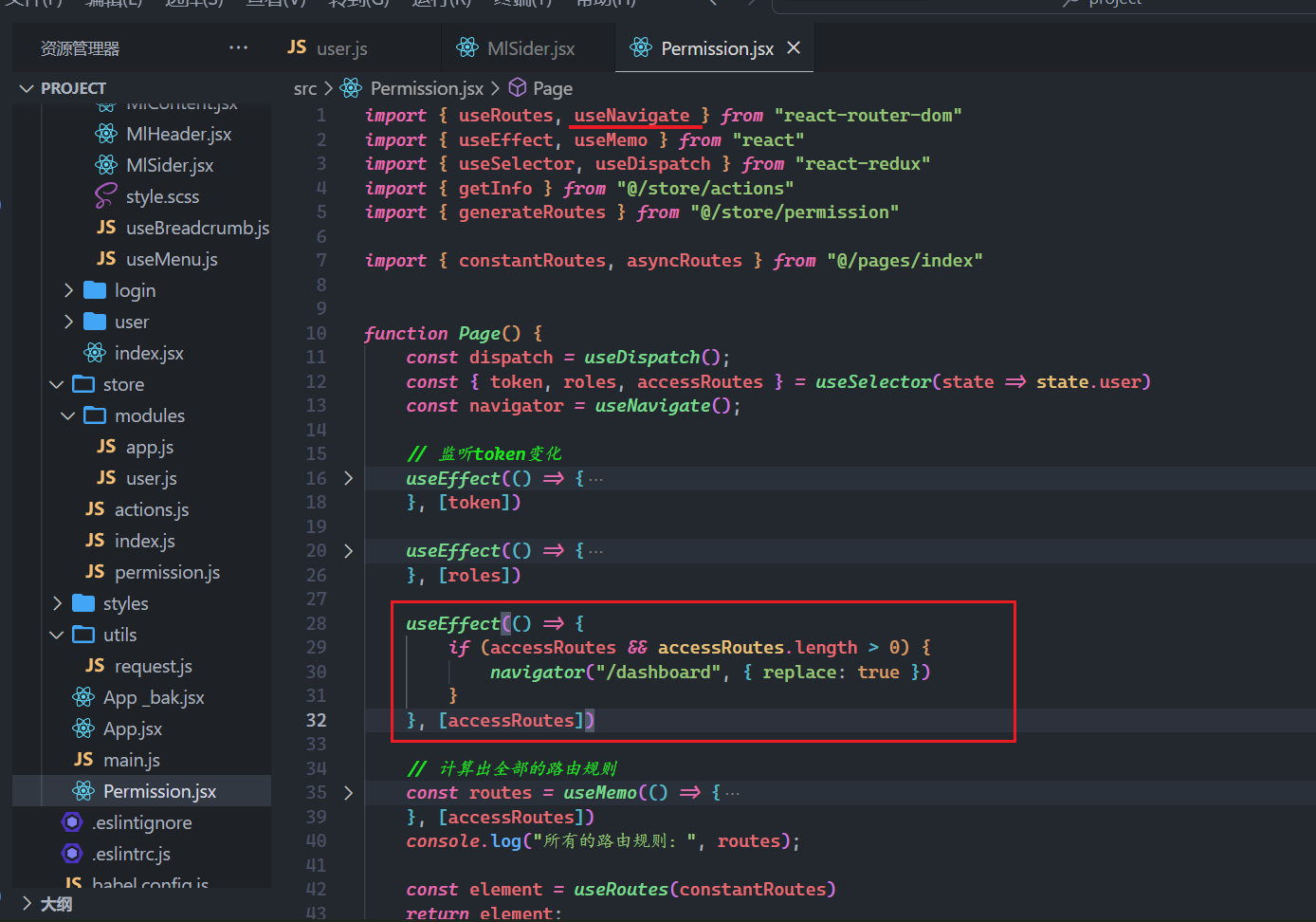This screenshot has height=922, width=1316.
Task: Place cursor on generateRoutes in line 5
Action: 532,212
